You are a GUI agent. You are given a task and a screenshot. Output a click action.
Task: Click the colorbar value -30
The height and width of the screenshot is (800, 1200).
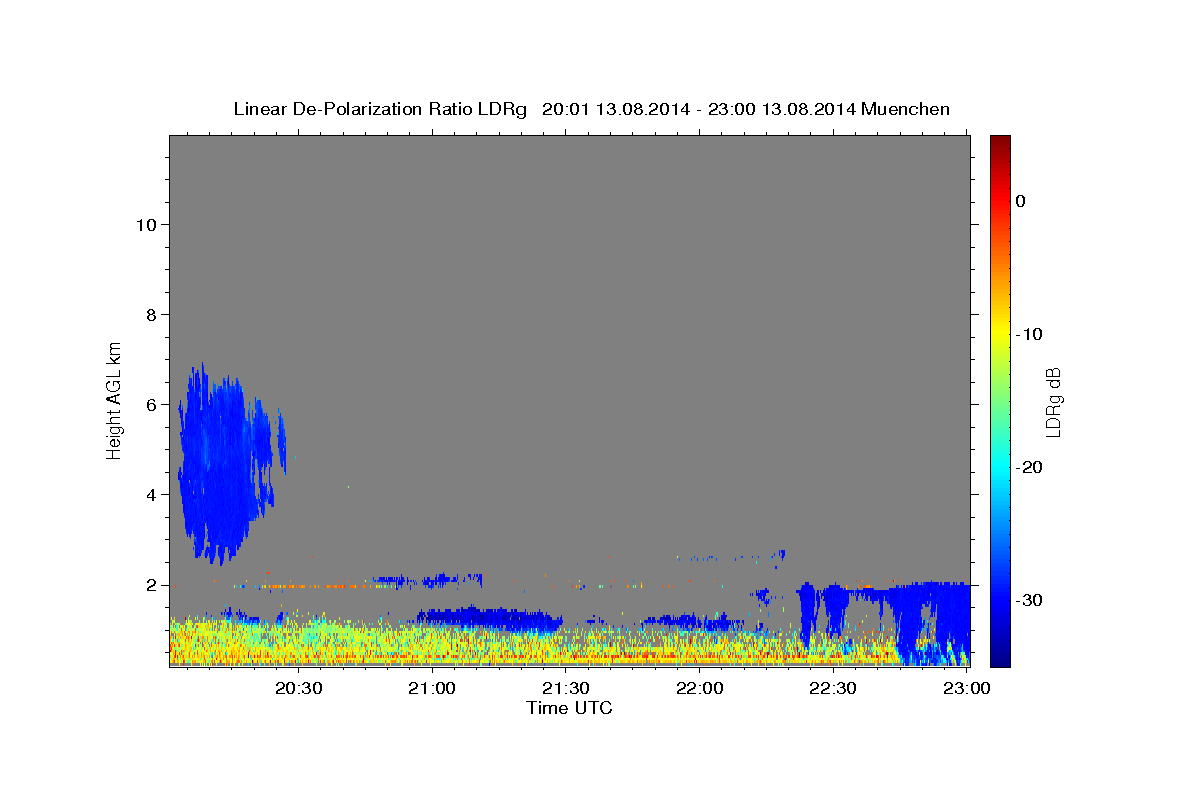[x=1030, y=600]
